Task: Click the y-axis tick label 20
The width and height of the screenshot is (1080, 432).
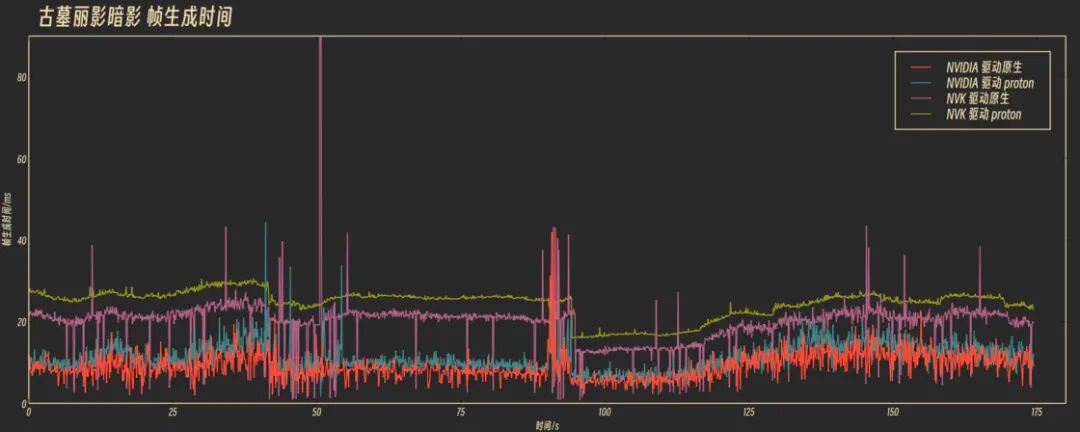Action: 21,322
